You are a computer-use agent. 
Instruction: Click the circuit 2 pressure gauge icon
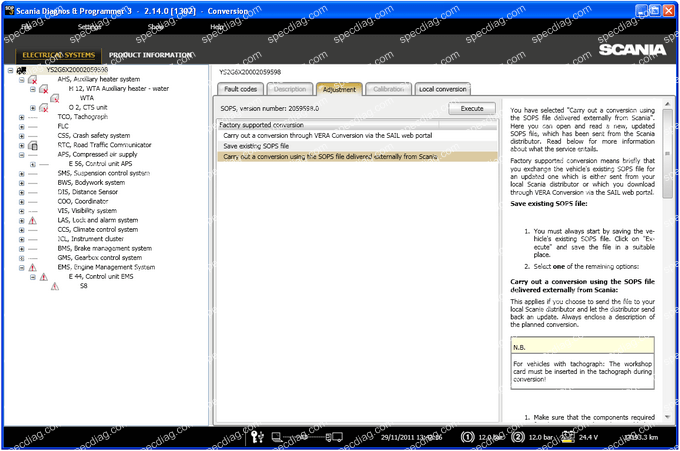(x=518, y=437)
